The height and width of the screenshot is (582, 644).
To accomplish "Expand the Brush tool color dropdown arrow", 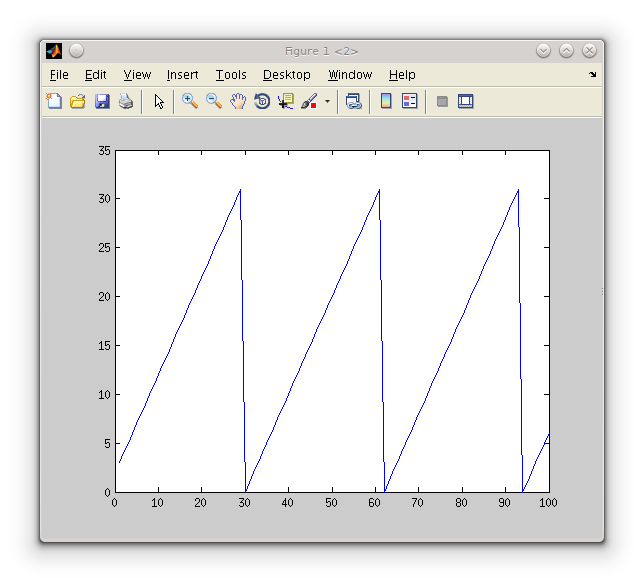I will click(x=327, y=102).
